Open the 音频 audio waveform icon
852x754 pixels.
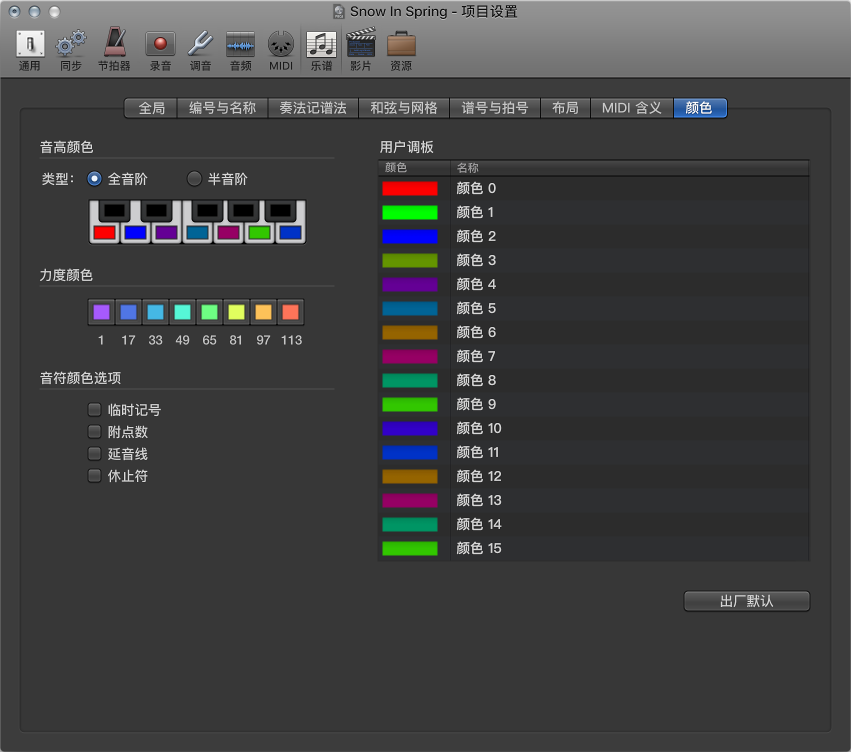pyautogui.click(x=240, y=45)
